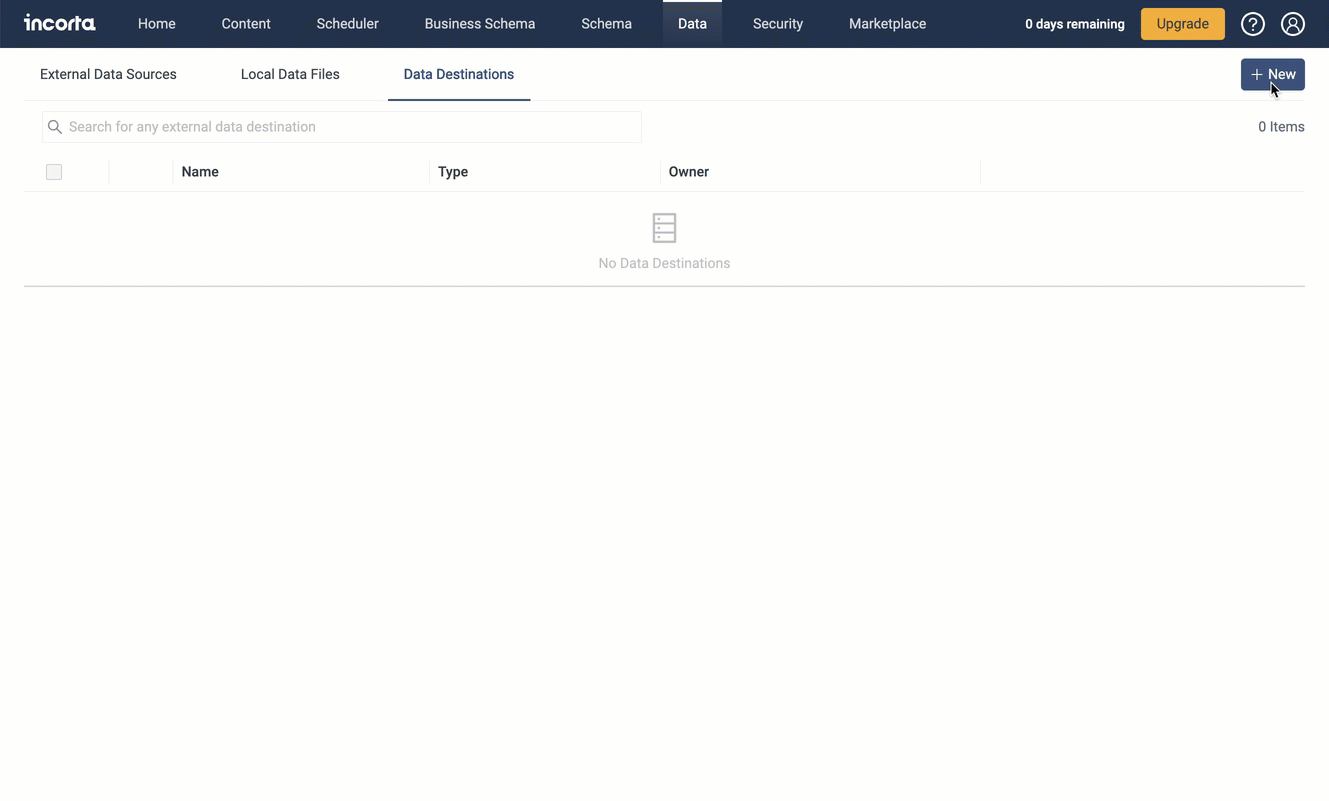
Task: Click the '0 Items' count
Action: [x=1281, y=127]
